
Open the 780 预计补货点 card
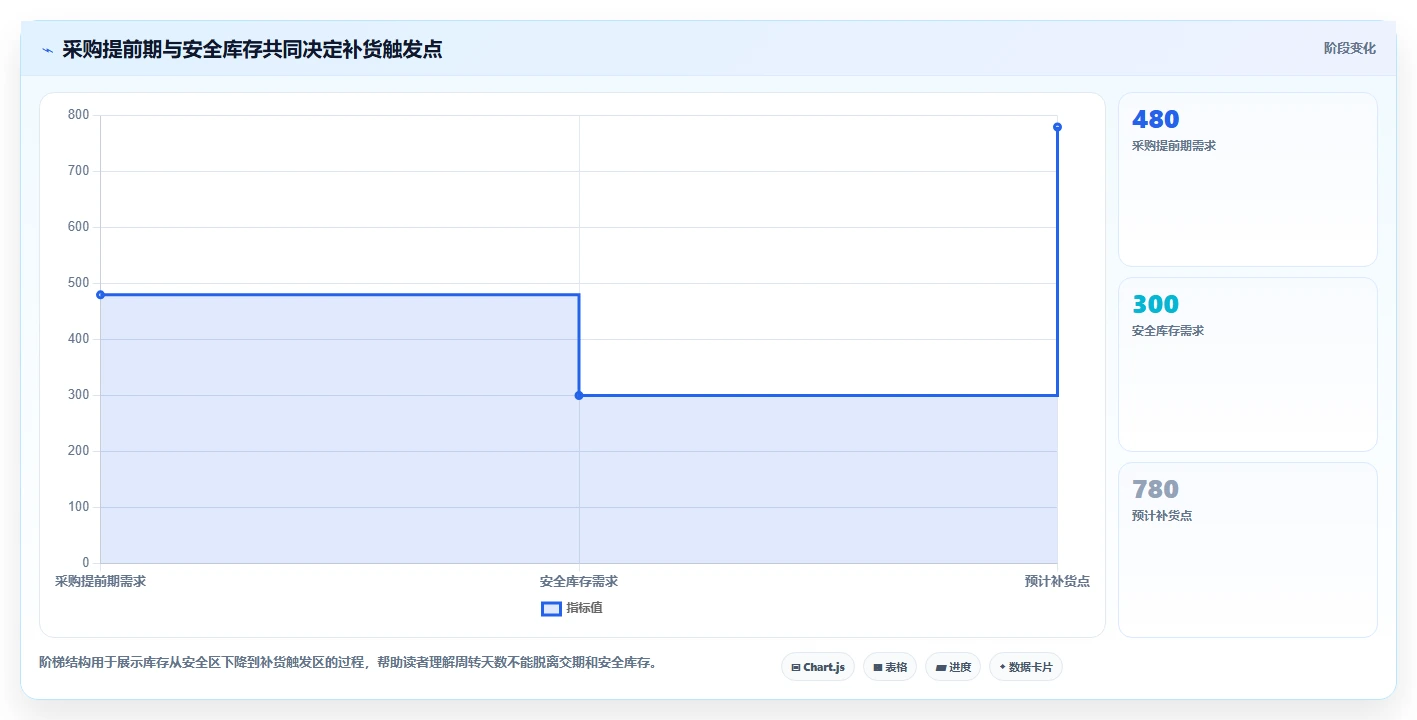click(x=1247, y=550)
